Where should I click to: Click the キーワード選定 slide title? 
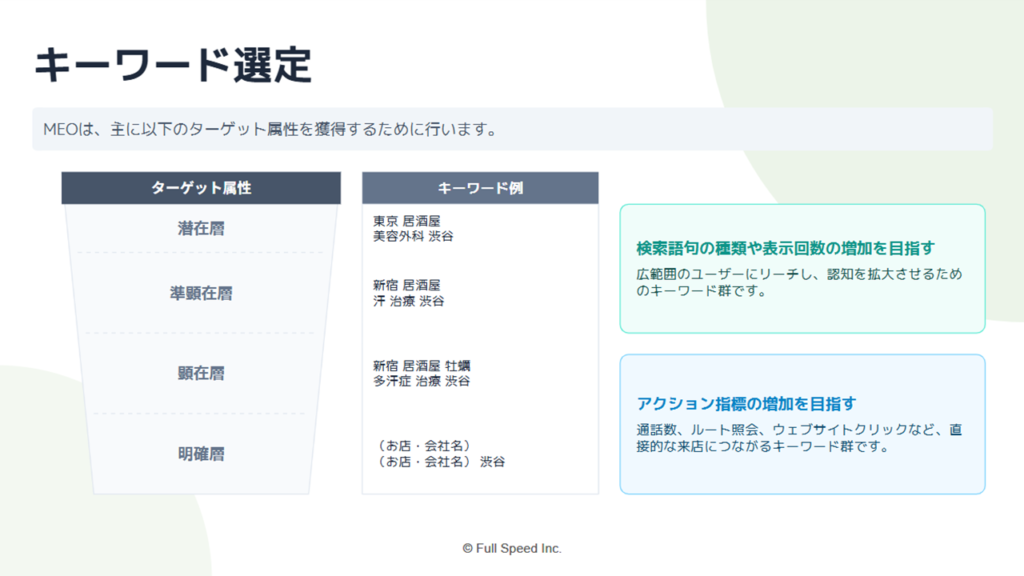173,65
